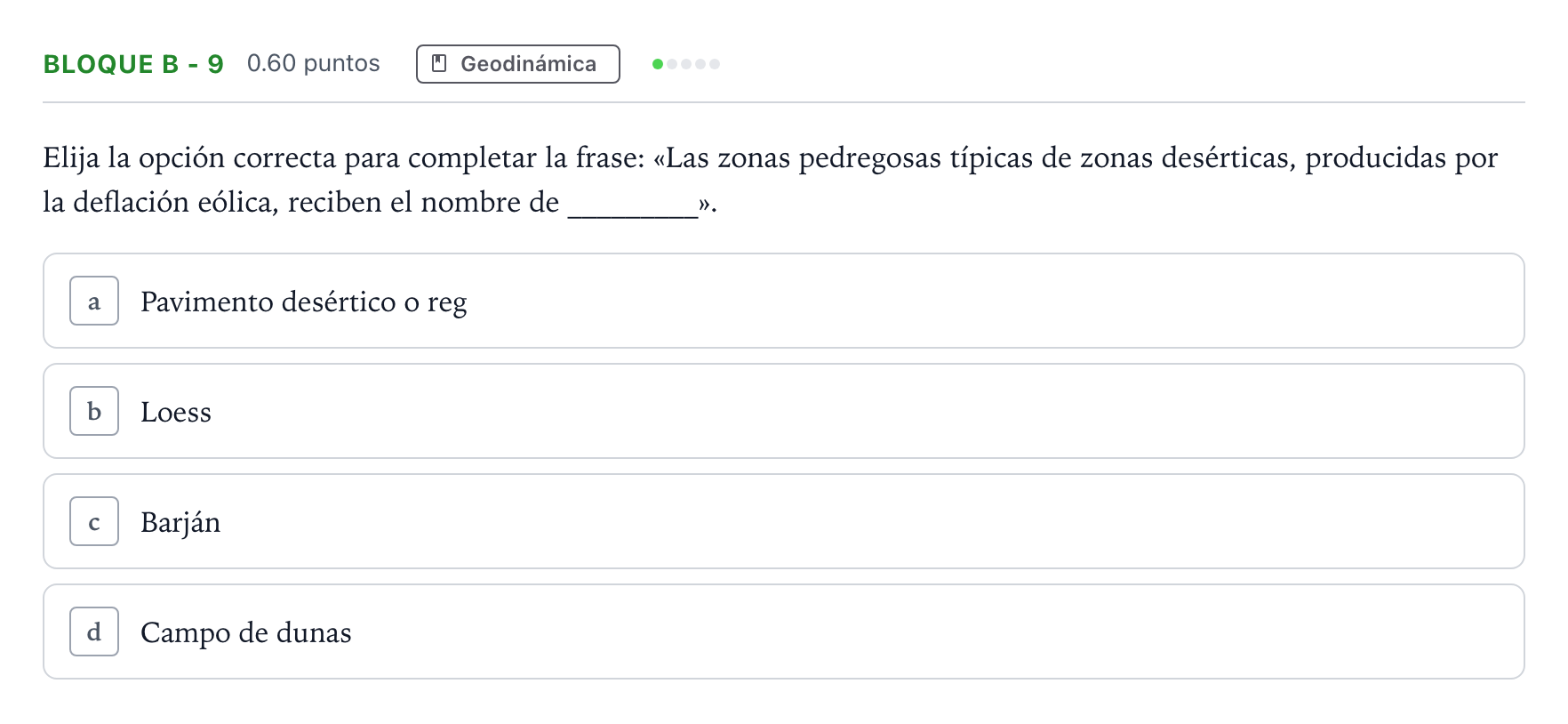
Task: Choose answer "Loess"
Action: (176, 412)
